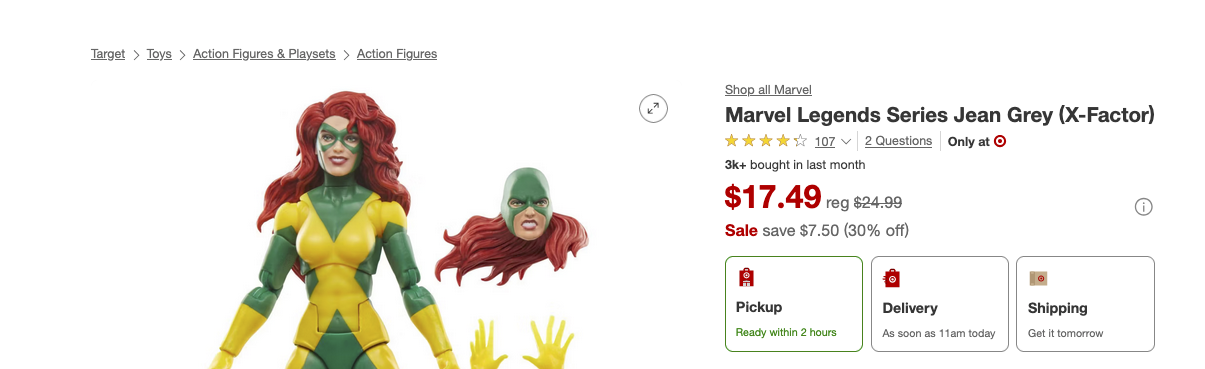Click the Pickup store icon

[x=746, y=277]
